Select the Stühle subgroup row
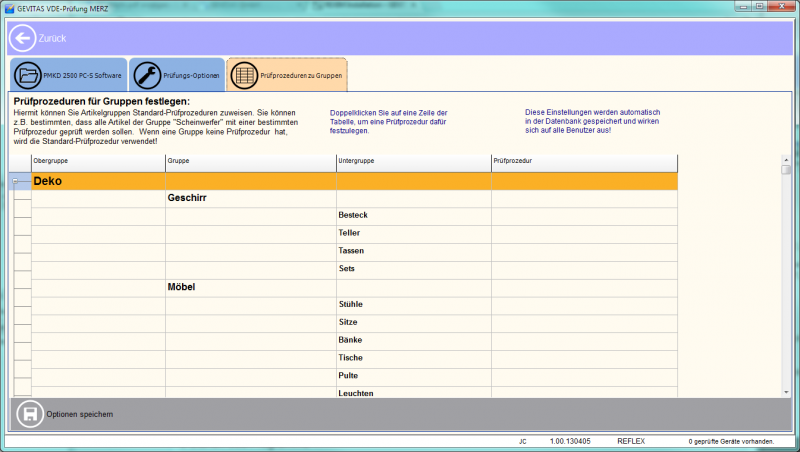The image size is (800, 452). 354,305
